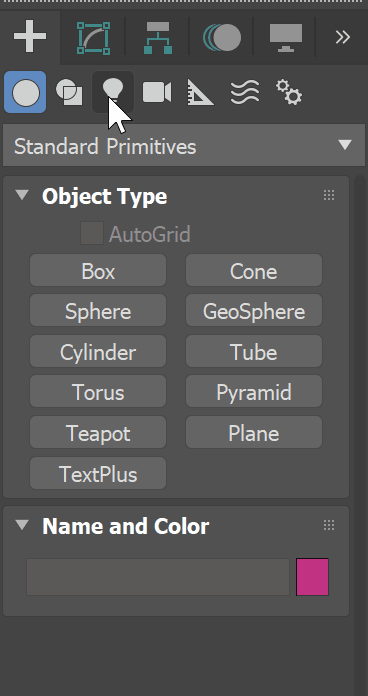Screen dimensions: 368x696
Task: Grab the Name and Color rollout grip
Action: click(329, 526)
